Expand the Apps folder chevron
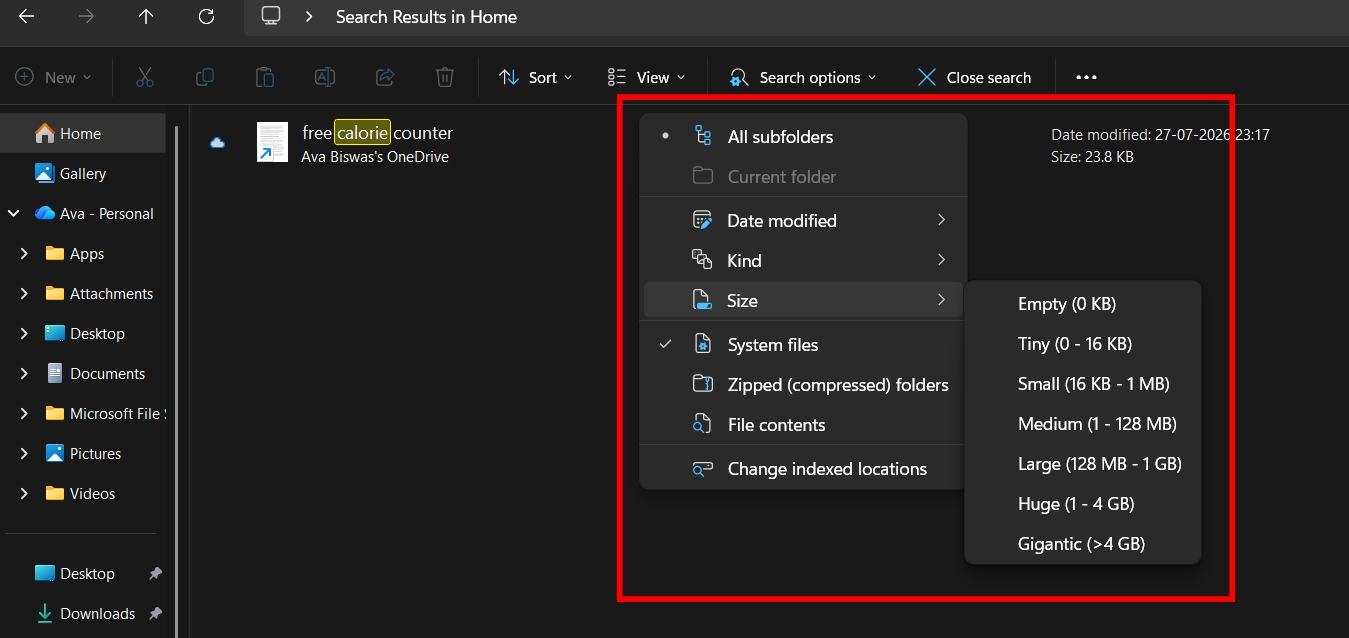Image resolution: width=1349 pixels, height=638 pixels. tap(24, 254)
